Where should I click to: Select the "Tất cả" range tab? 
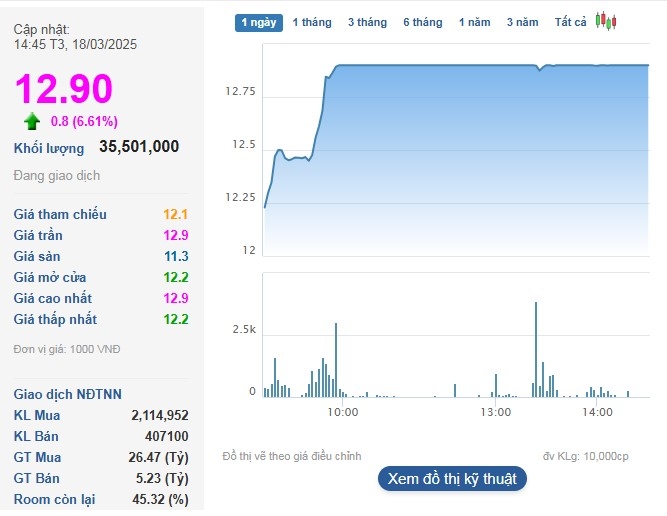[571, 22]
